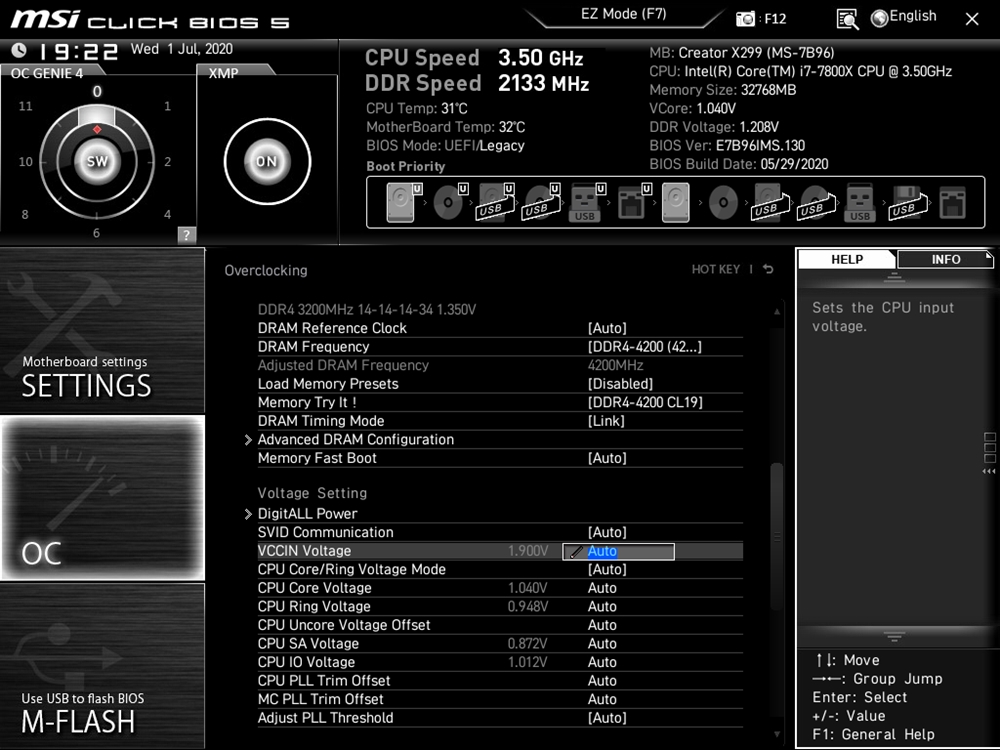Click CPU PLL Trim Offset Auto value
Image resolution: width=1000 pixels, height=750 pixels.
[602, 680]
